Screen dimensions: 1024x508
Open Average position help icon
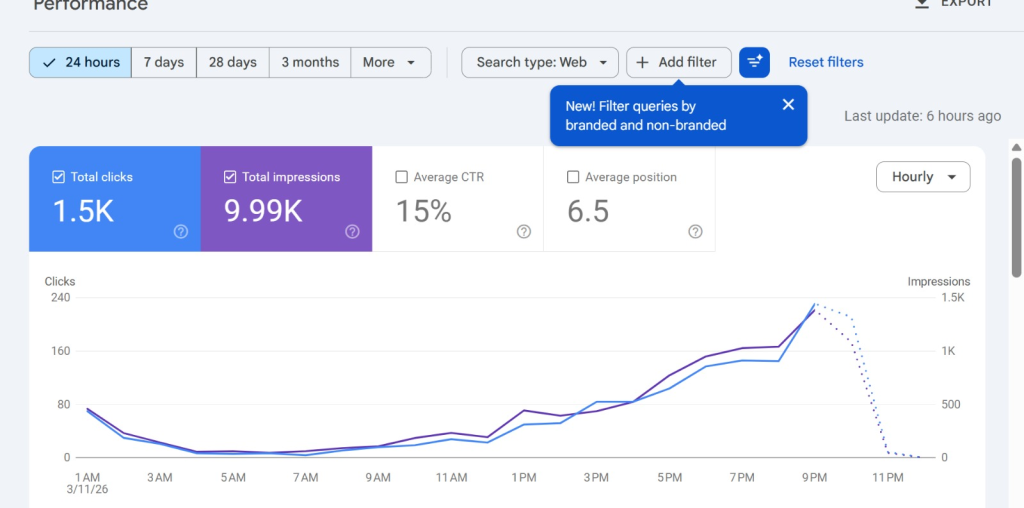(x=696, y=231)
